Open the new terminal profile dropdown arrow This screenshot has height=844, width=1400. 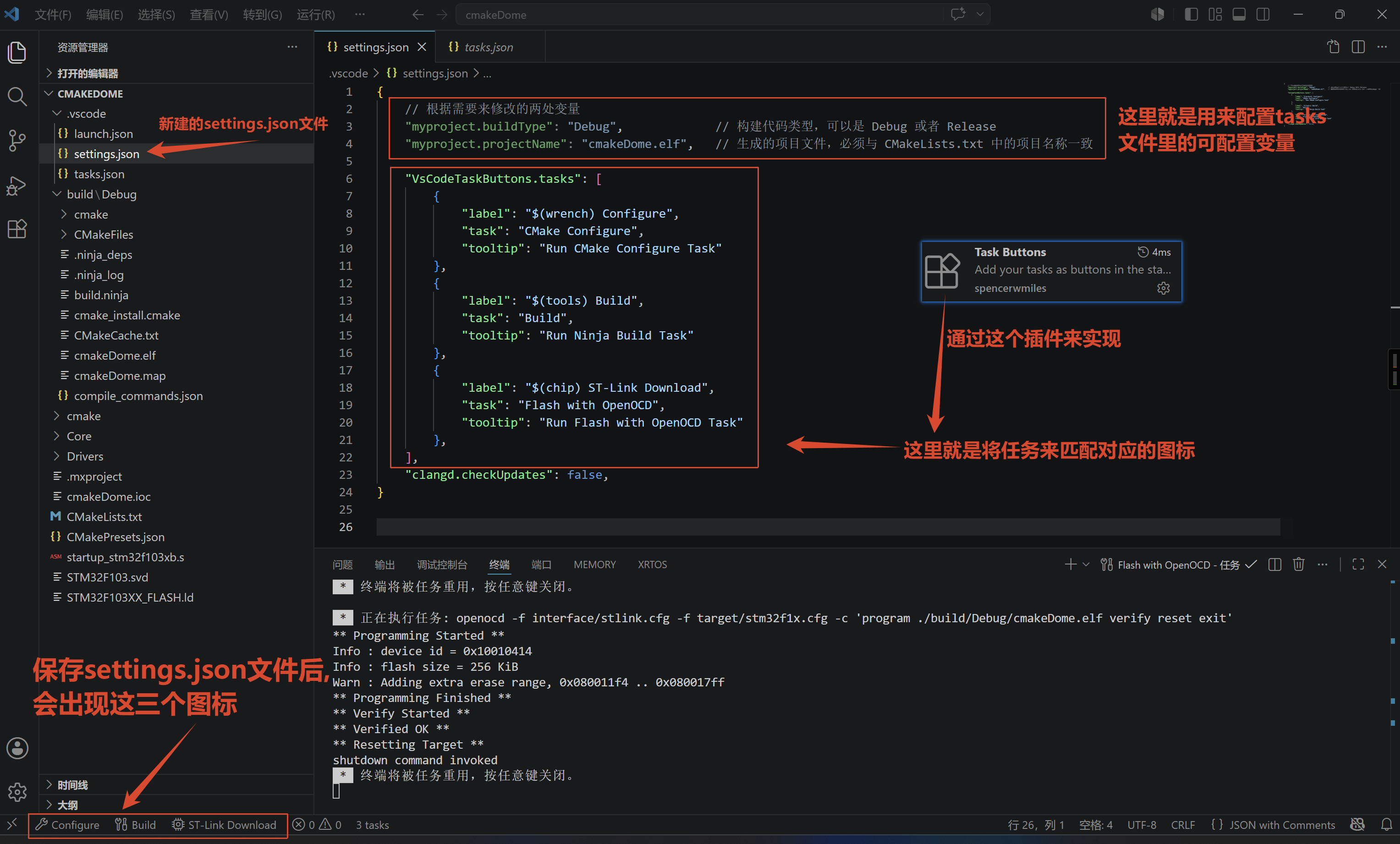1086,564
